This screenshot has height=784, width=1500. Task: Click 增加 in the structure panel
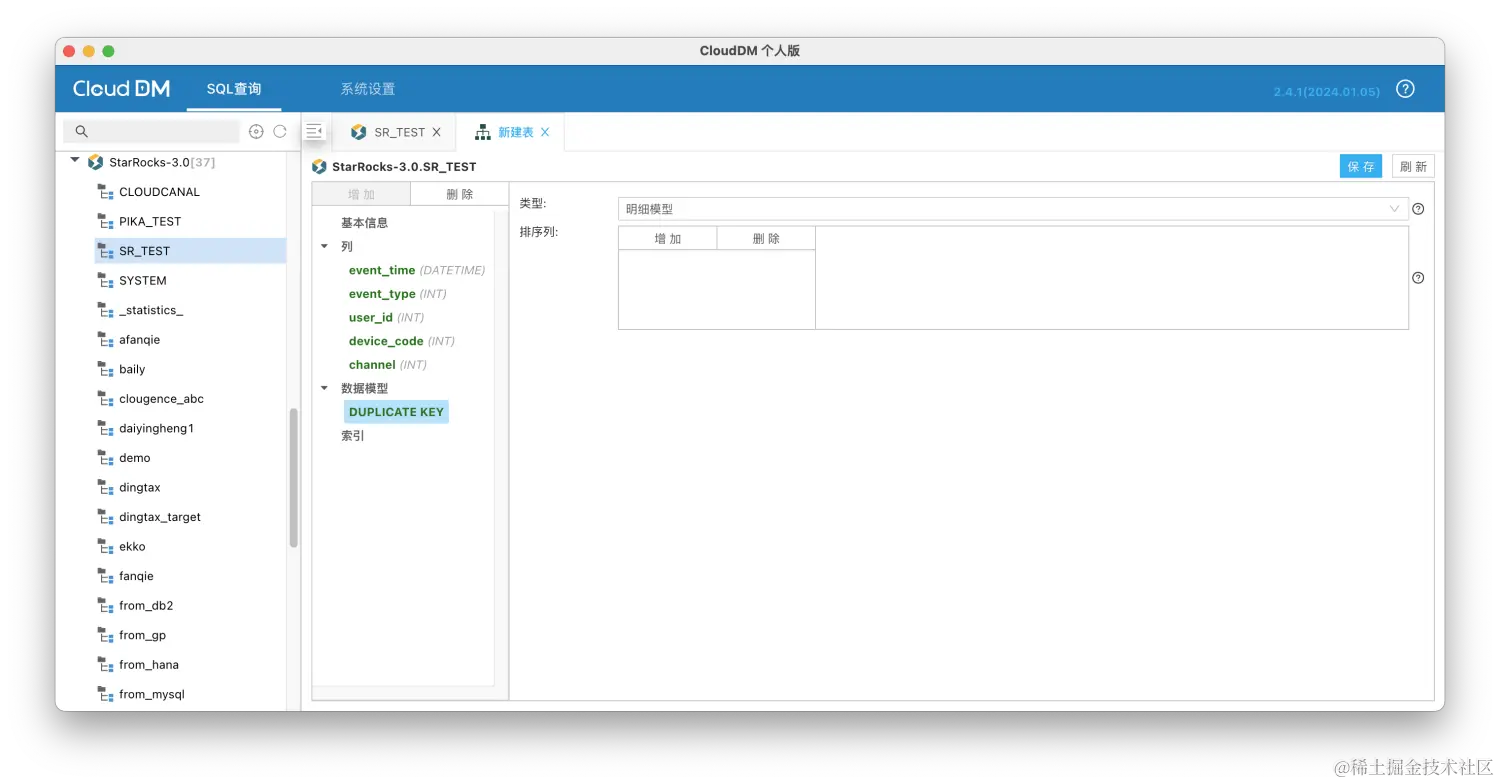pyautogui.click(x=361, y=194)
